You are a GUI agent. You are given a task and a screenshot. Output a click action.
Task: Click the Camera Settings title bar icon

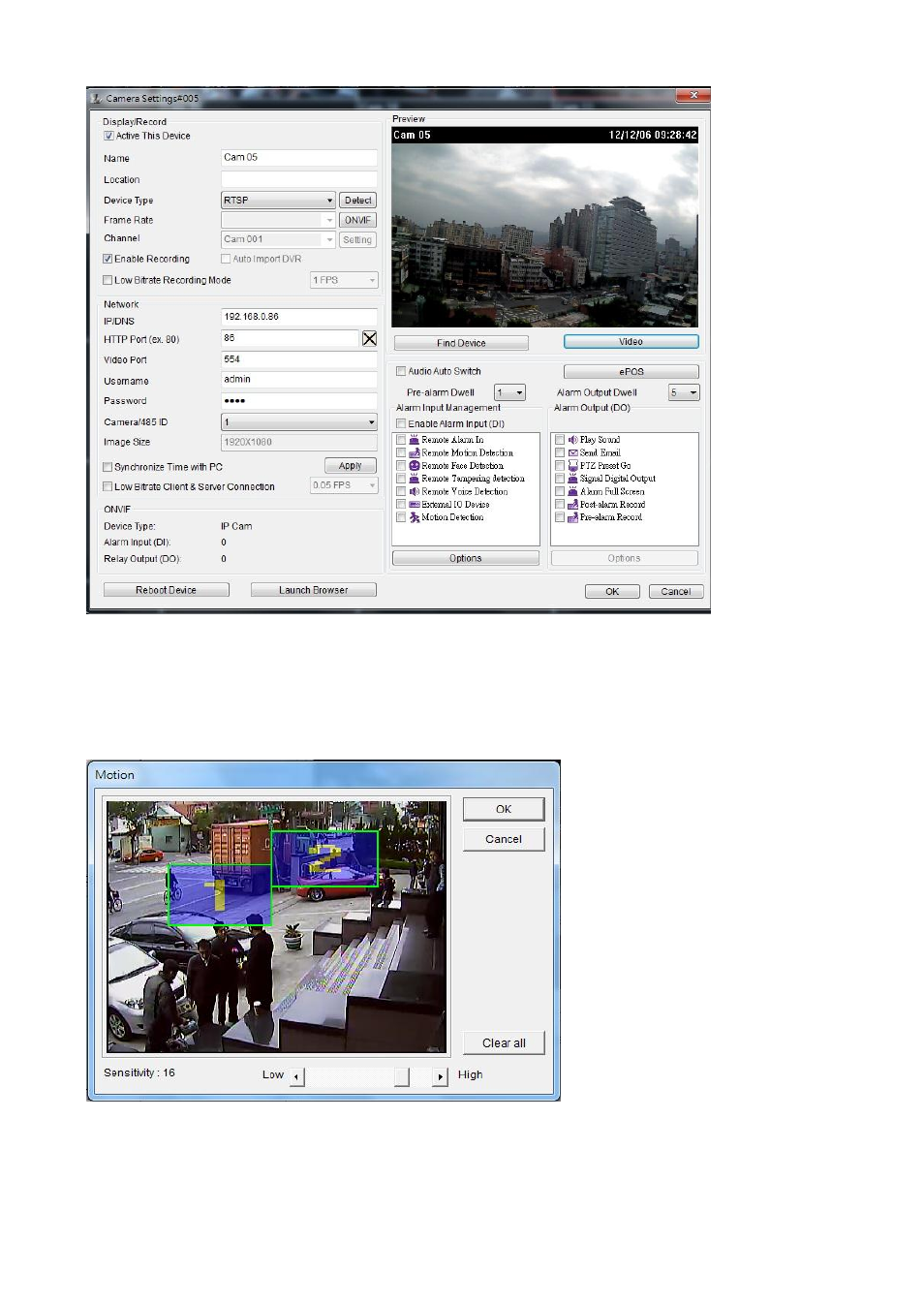coord(96,99)
